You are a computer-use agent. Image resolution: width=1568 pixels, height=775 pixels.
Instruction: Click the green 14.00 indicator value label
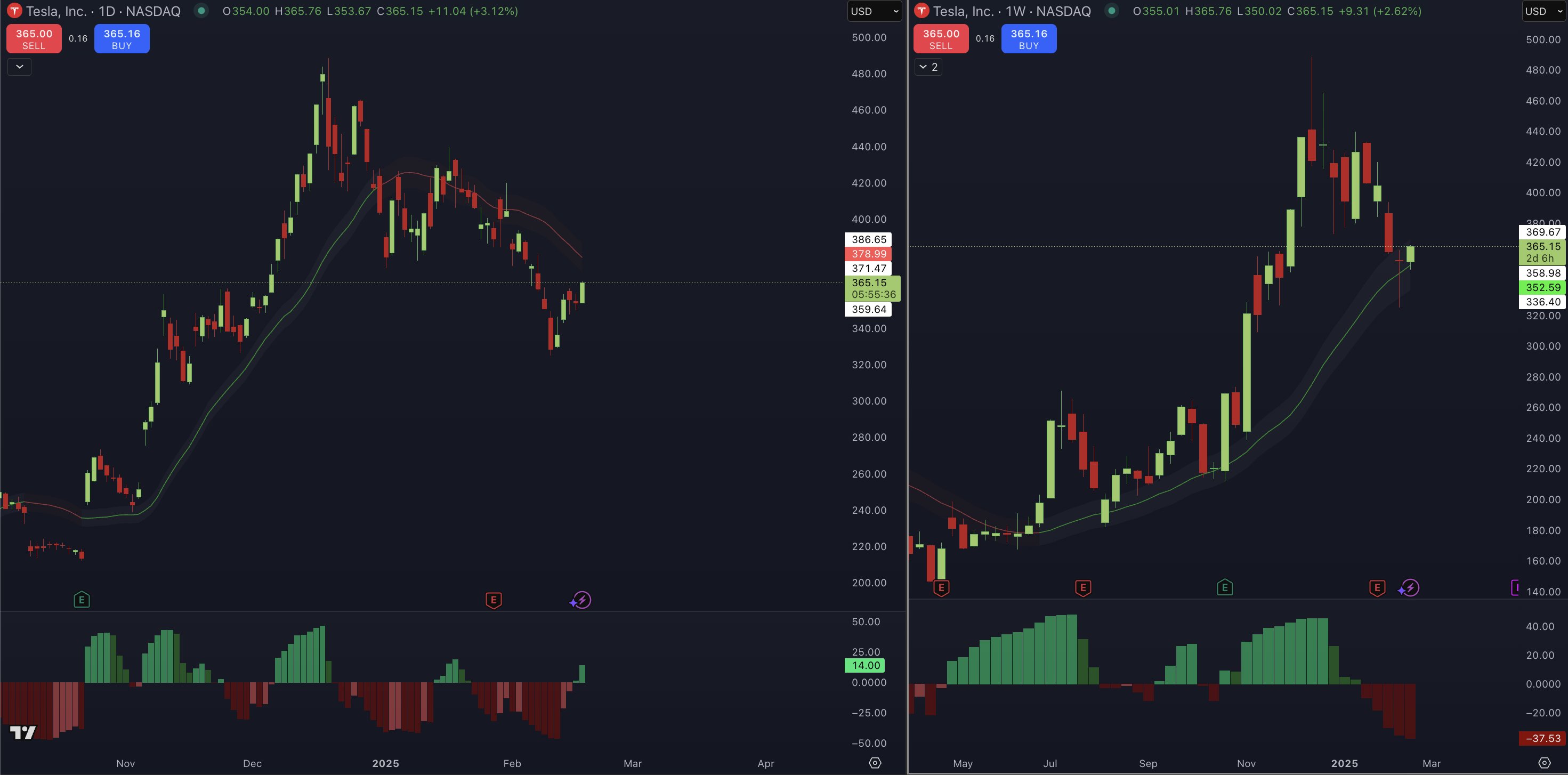(x=865, y=665)
